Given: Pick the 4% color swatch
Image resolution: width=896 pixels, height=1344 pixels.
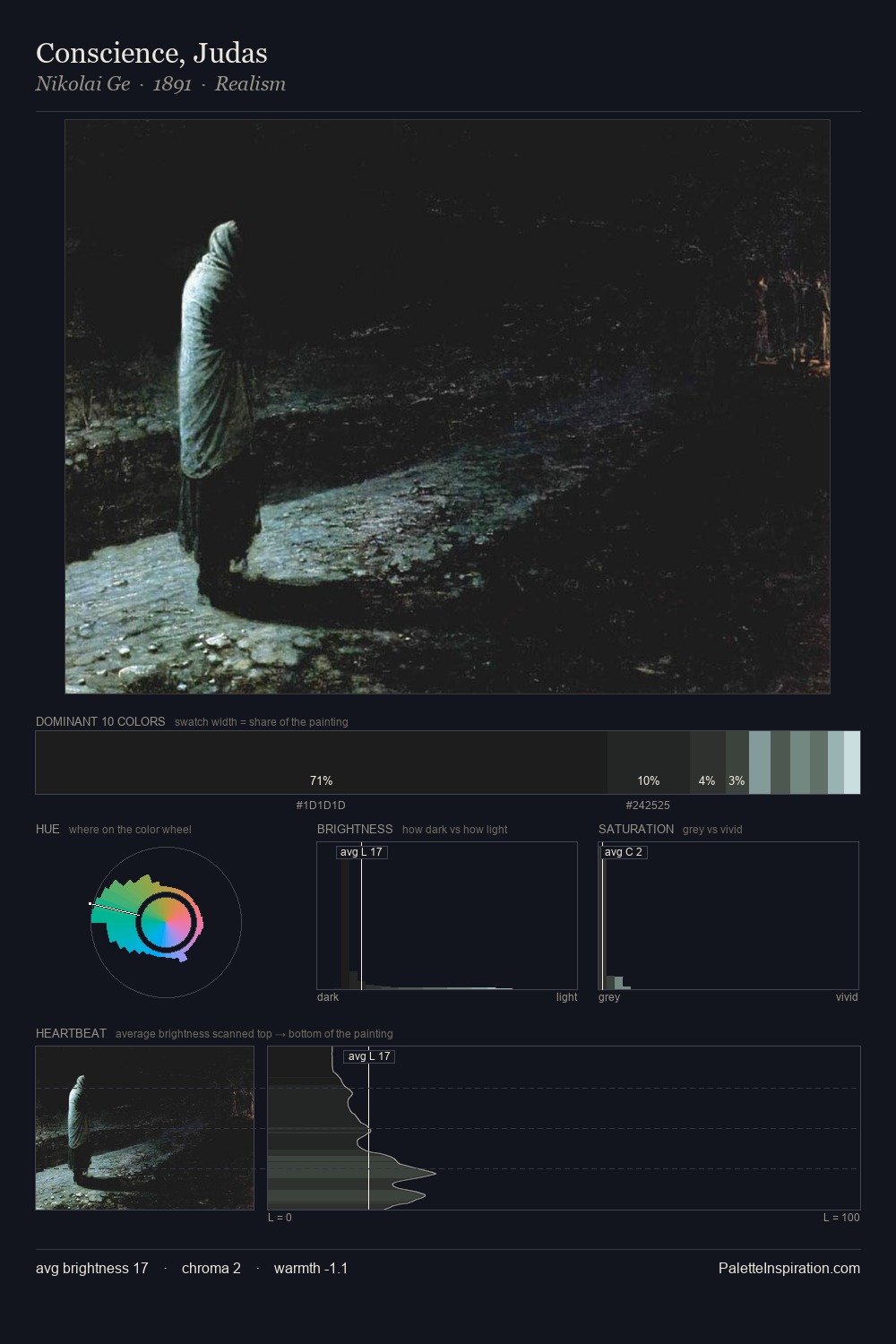Looking at the screenshot, I should click(x=708, y=762).
